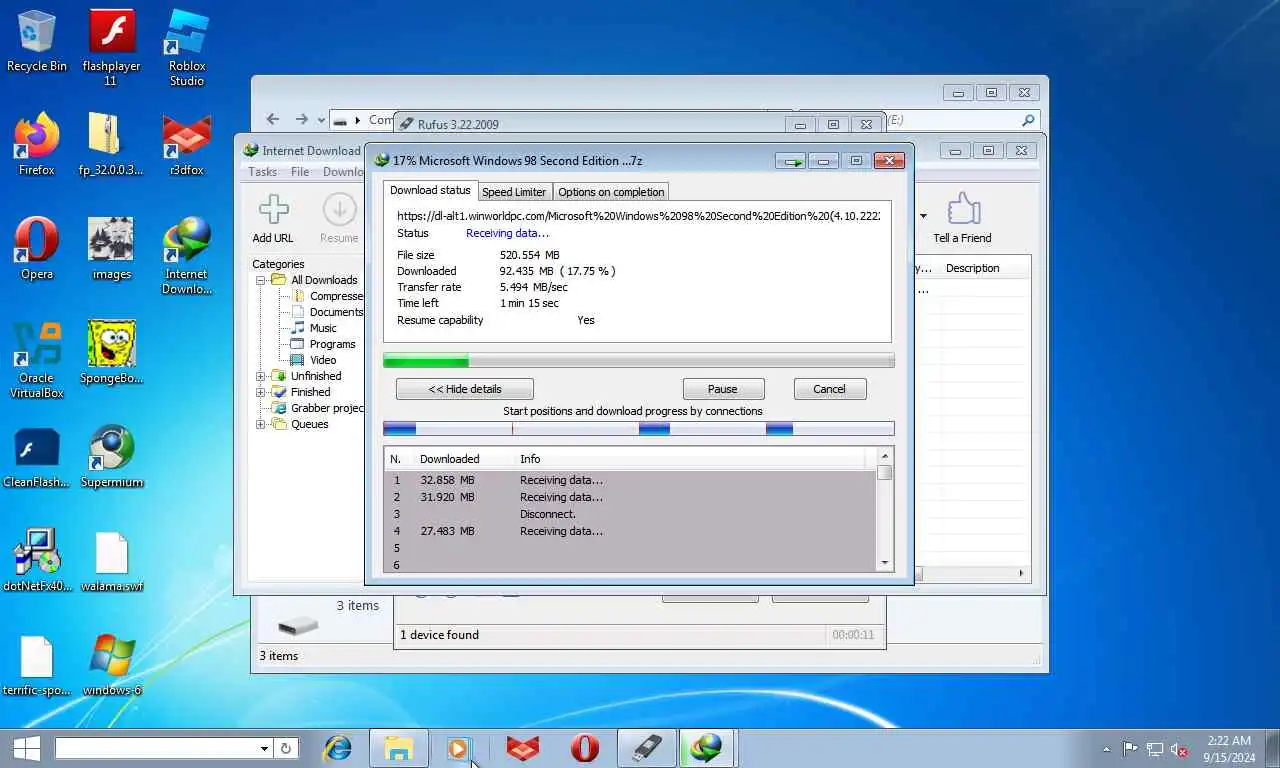Image resolution: width=1280 pixels, height=768 pixels.
Task: Click the green download progress bar
Action: pos(639,361)
